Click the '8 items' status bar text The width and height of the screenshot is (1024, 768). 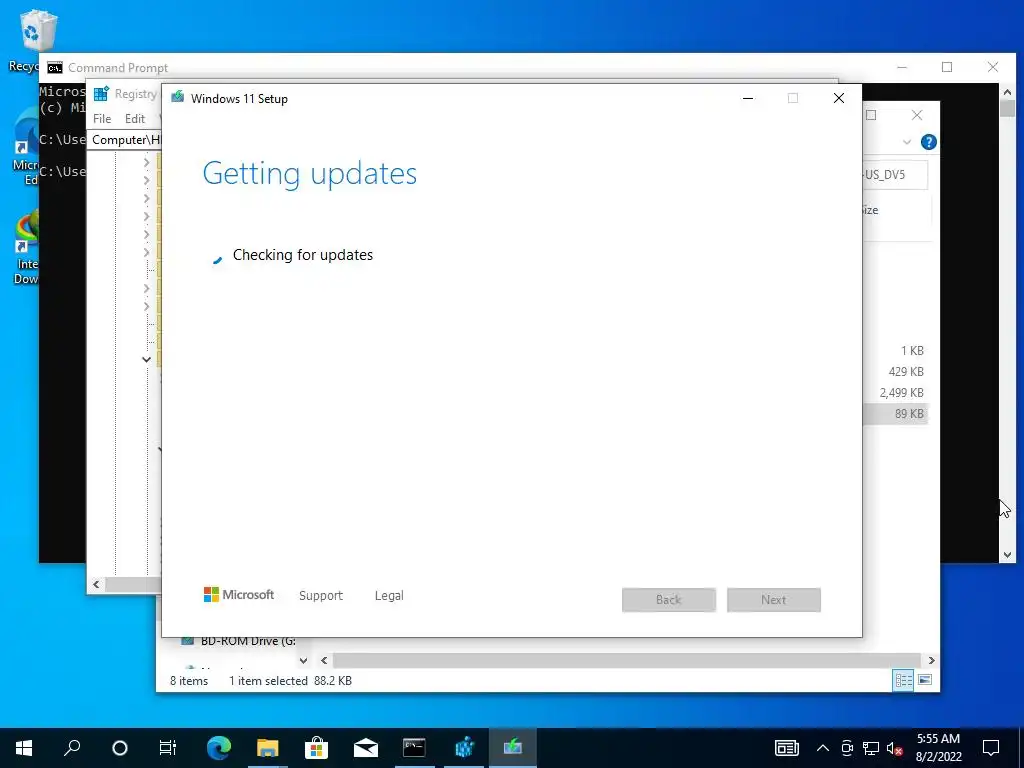(189, 680)
